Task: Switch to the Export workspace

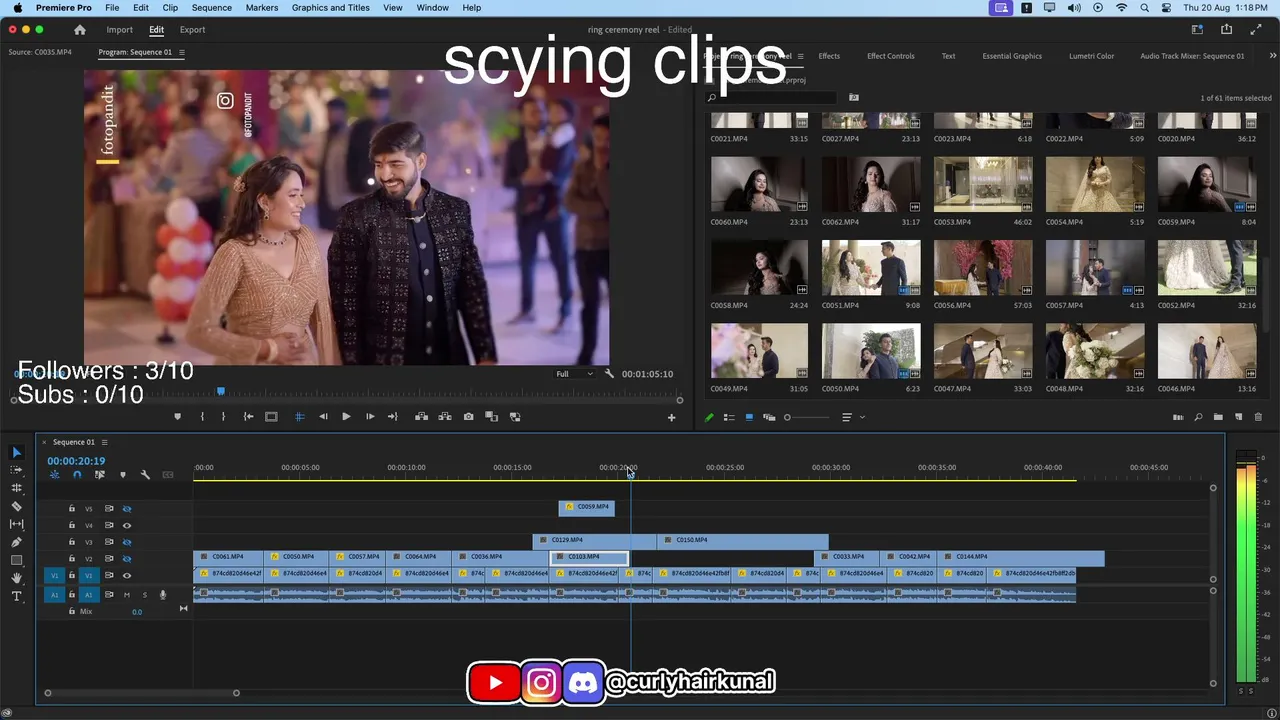Action: [x=193, y=30]
